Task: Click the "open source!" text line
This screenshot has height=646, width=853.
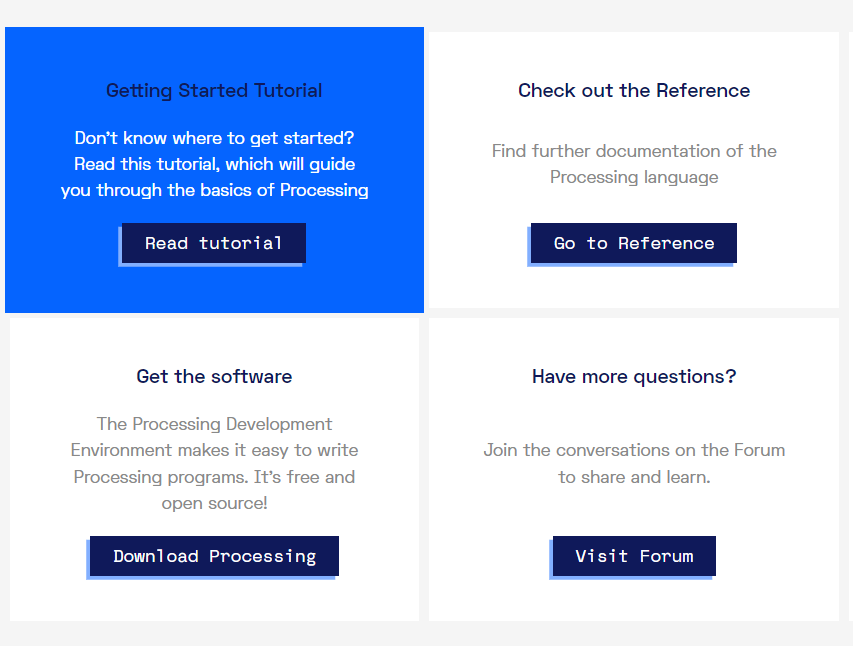Action: pyautogui.click(x=214, y=503)
